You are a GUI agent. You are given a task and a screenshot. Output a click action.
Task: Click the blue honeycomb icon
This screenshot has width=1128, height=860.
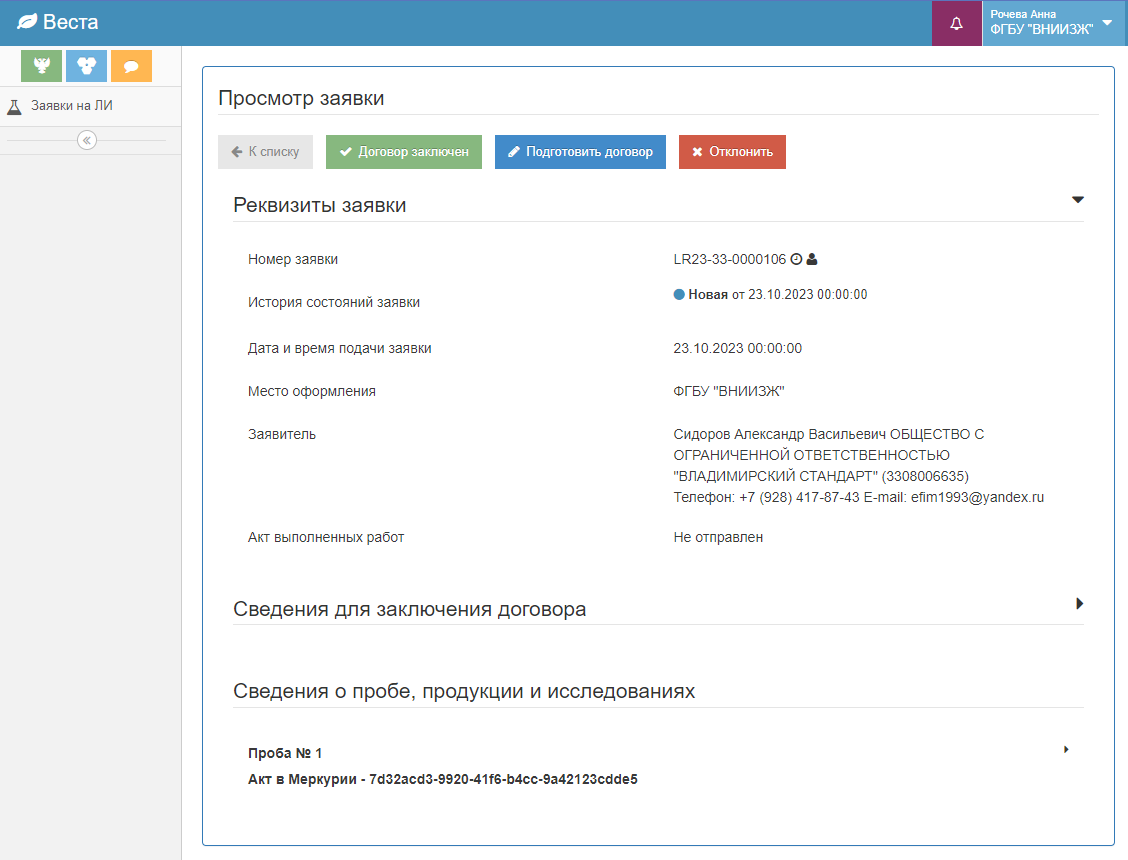pos(86,66)
